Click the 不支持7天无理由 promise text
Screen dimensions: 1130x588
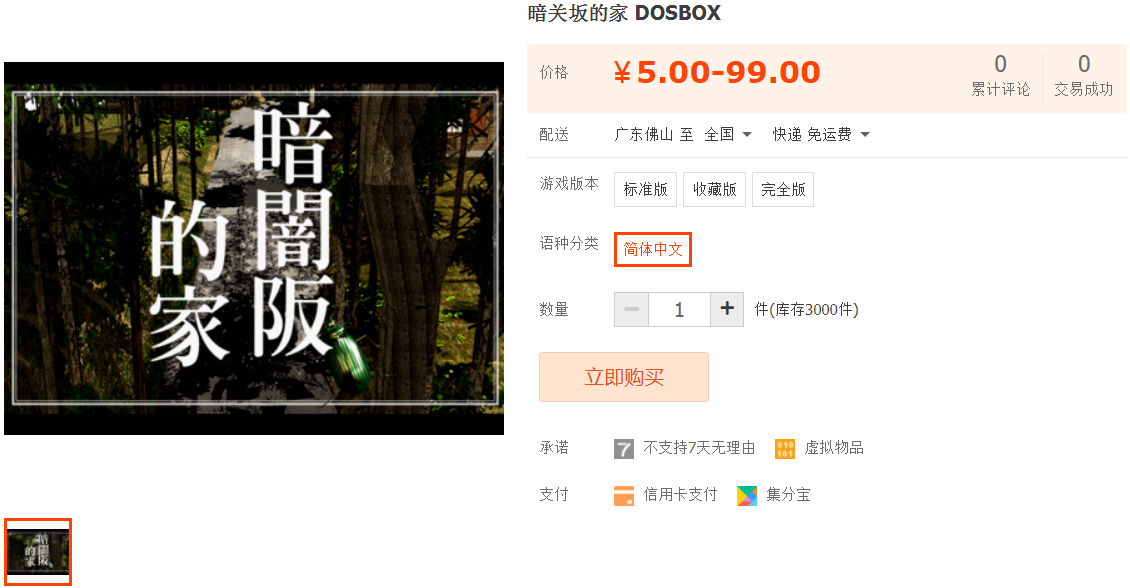(x=699, y=448)
